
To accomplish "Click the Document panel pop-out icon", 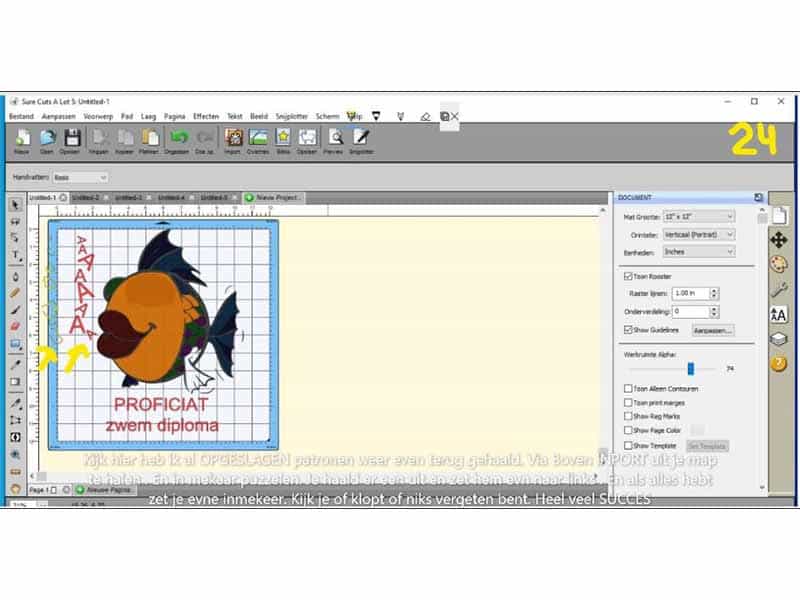I will (758, 197).
